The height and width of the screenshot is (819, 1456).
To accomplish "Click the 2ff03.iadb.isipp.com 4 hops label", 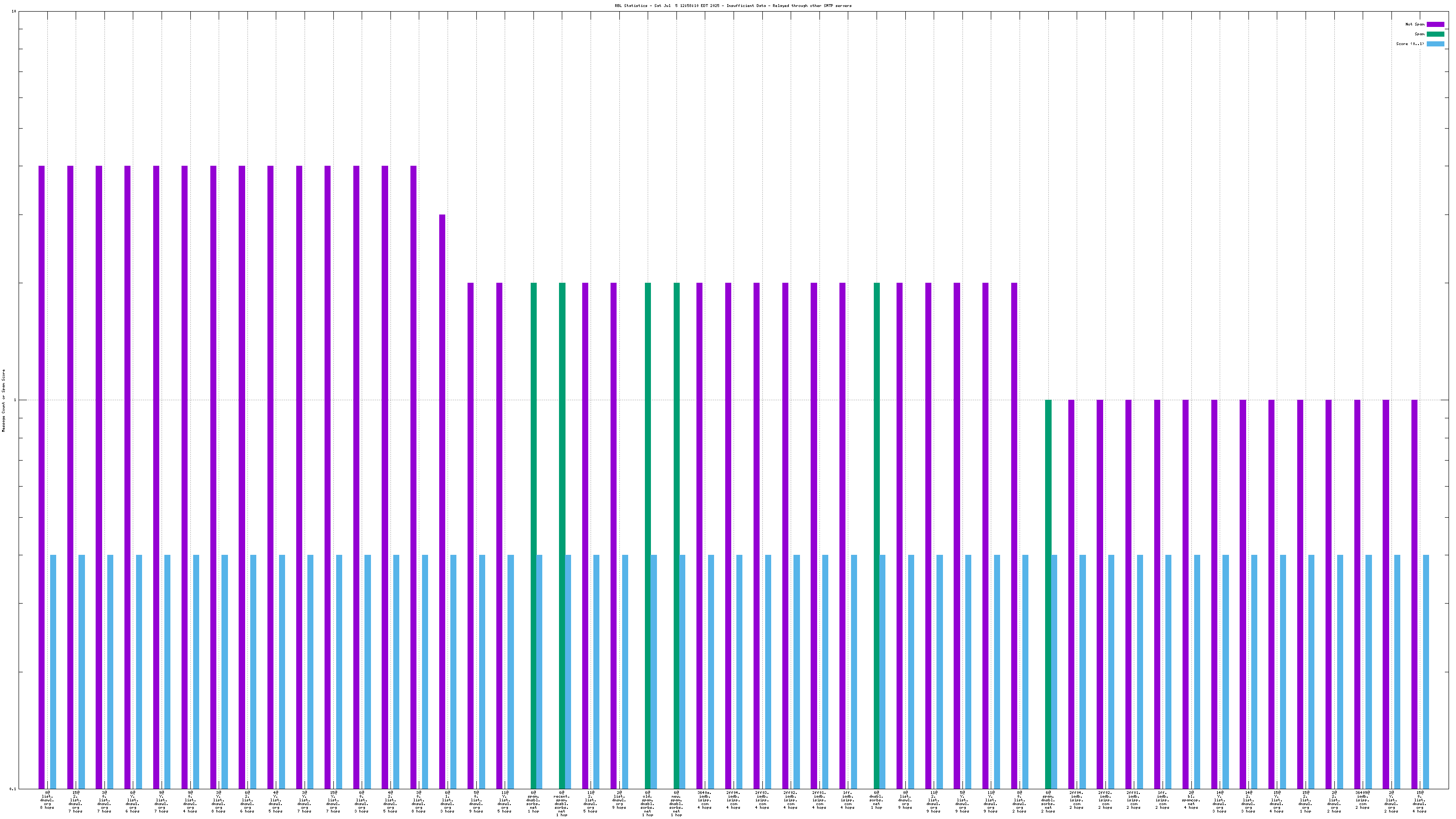I will click(x=761, y=800).
